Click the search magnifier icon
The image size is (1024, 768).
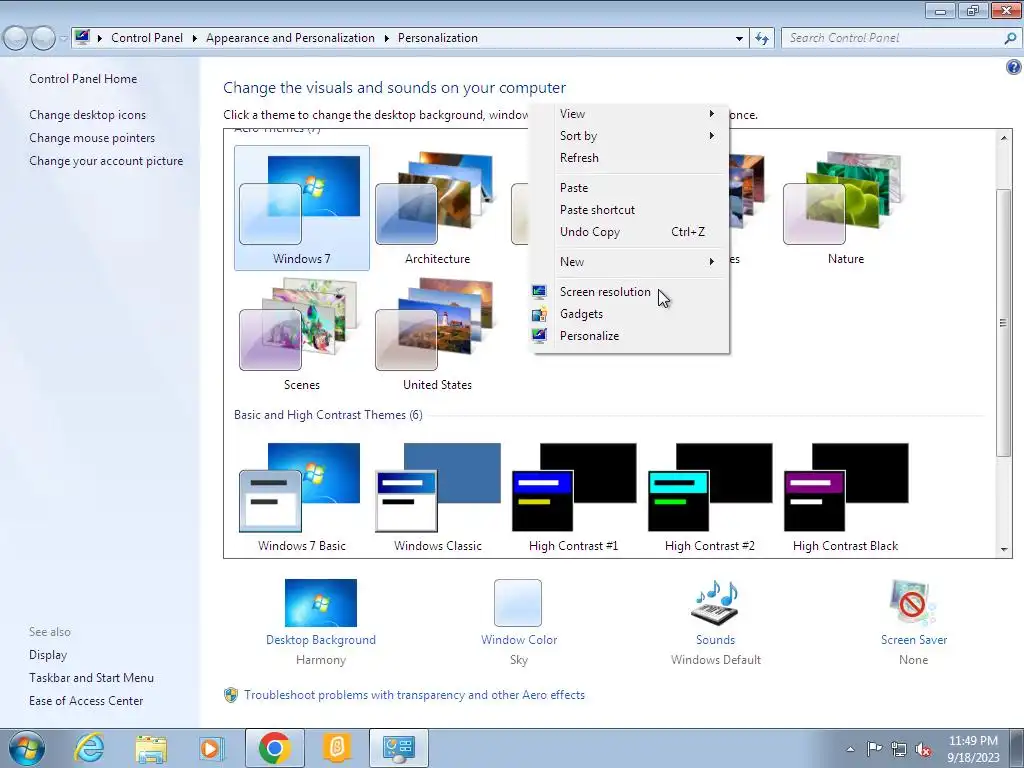[x=1010, y=39]
